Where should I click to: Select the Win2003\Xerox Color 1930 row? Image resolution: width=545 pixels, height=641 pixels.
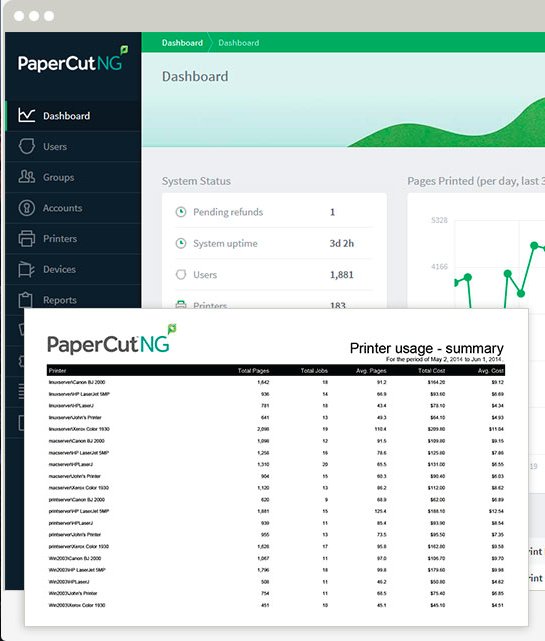[276, 605]
